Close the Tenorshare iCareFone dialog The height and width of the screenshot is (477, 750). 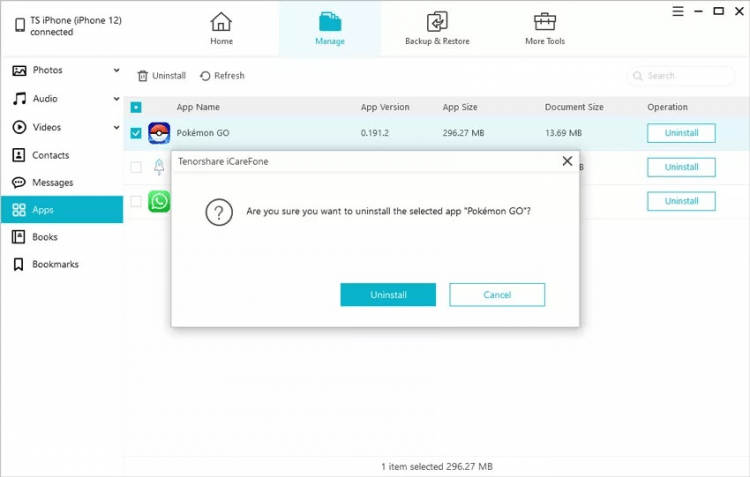coord(567,161)
